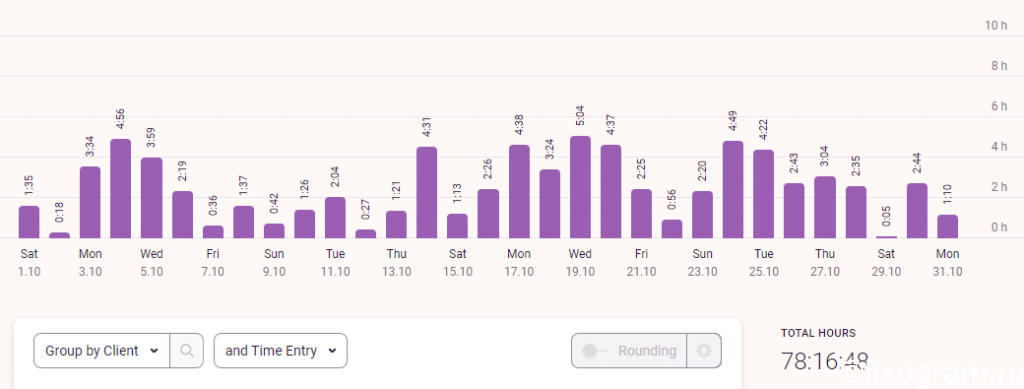Click the Total Hours value
This screenshot has height=389, width=1024.
click(824, 362)
